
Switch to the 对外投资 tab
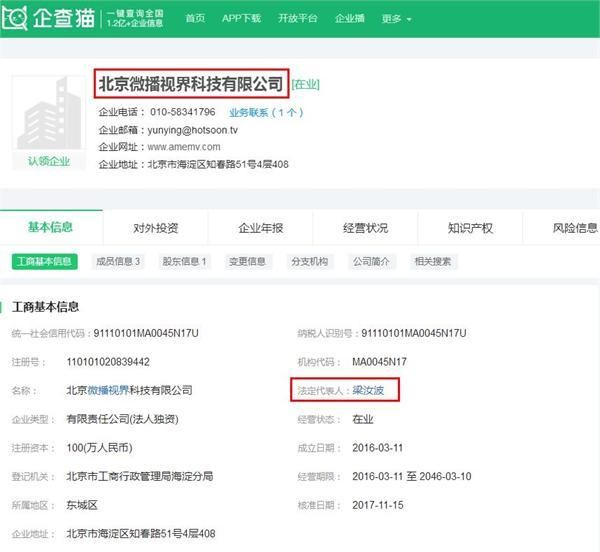[156, 228]
